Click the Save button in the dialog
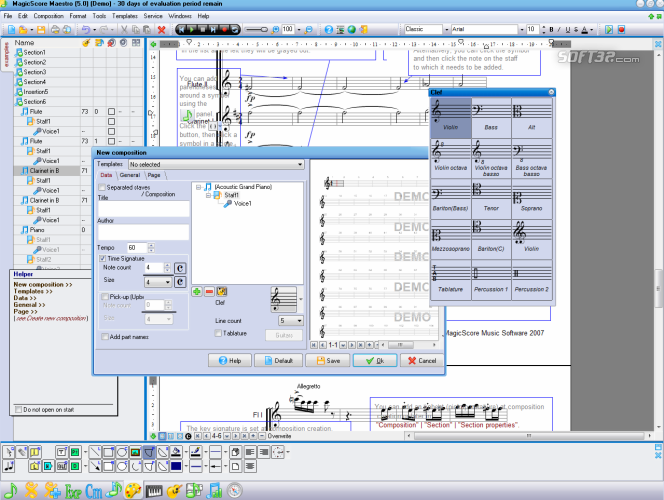The height and width of the screenshot is (500, 664). [x=328, y=360]
